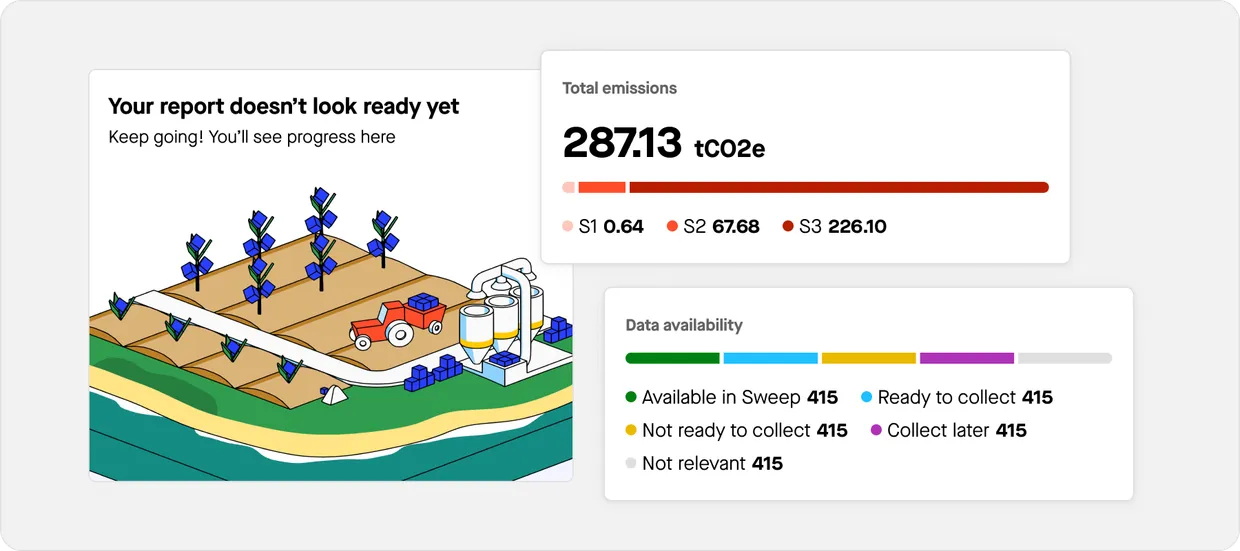Click the purple Collect later dot
Screen dimensions: 1240x551
coord(876,431)
